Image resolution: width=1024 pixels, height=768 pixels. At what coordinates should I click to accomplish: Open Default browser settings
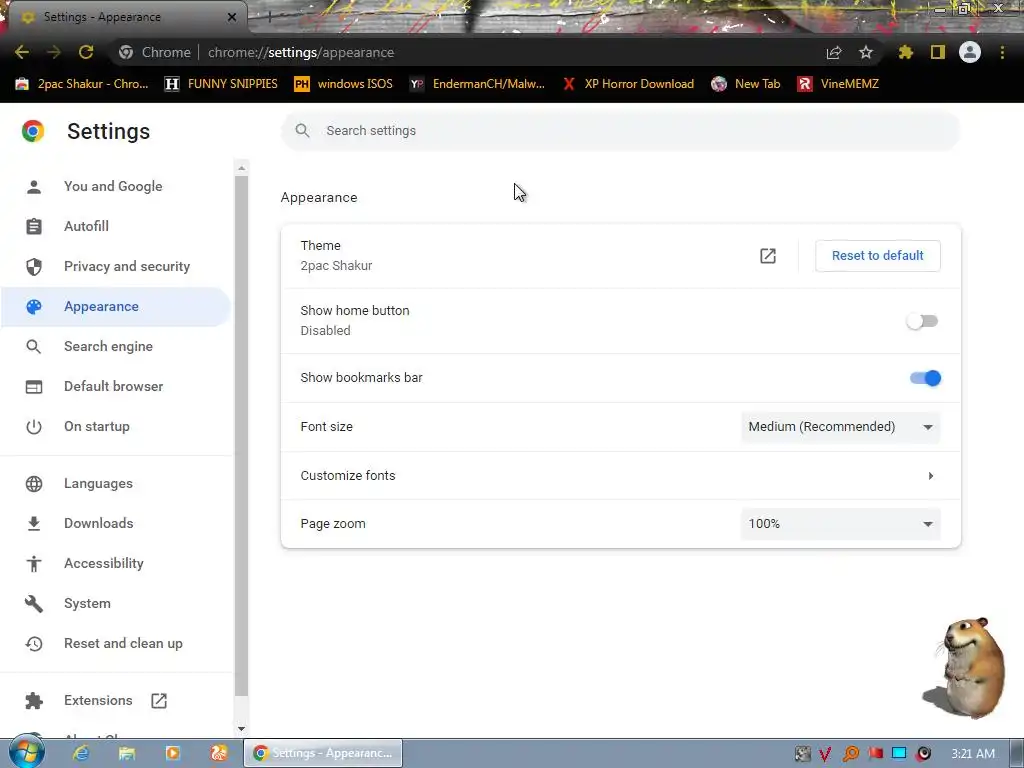coord(115,386)
